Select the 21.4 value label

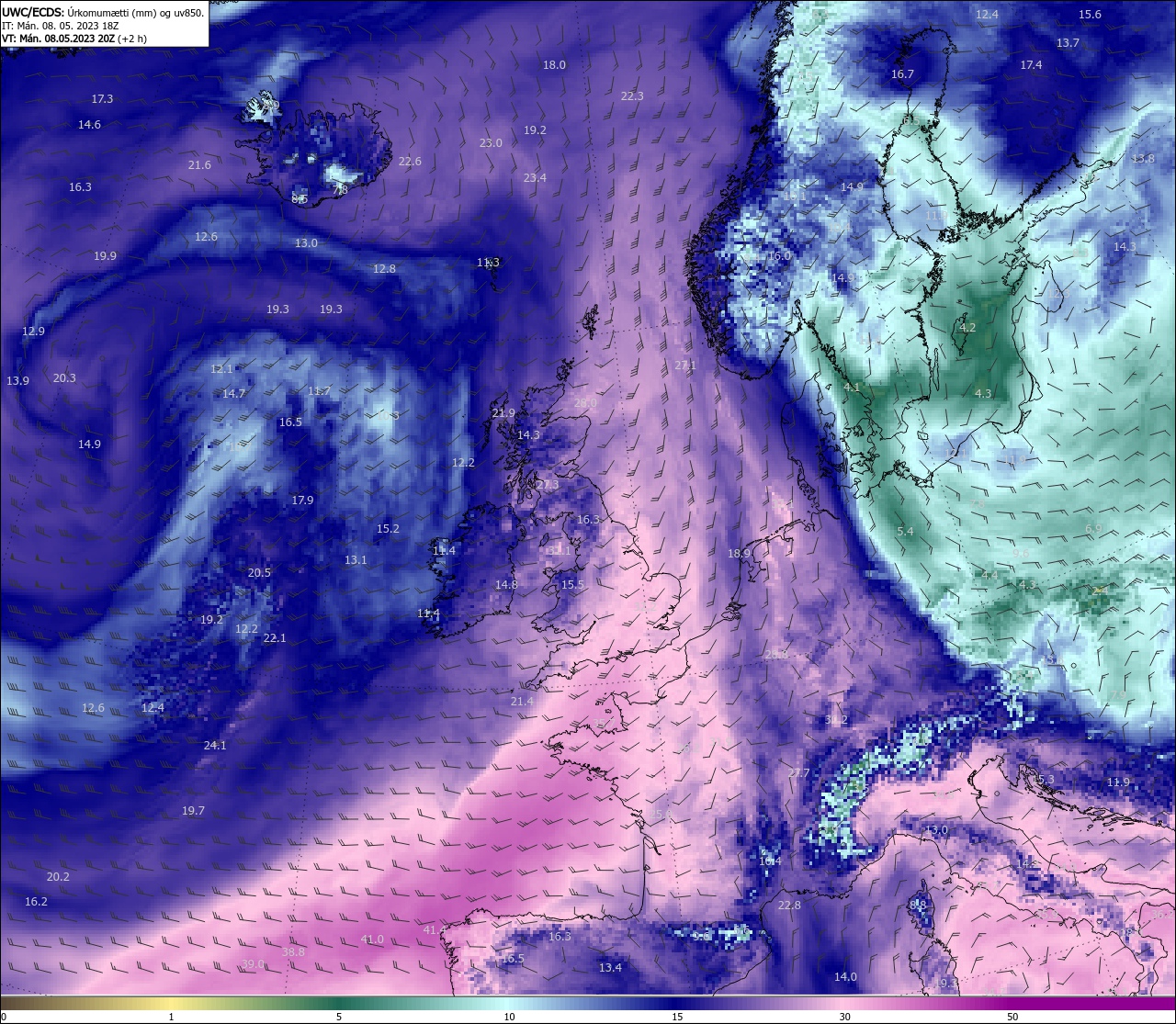521,702
